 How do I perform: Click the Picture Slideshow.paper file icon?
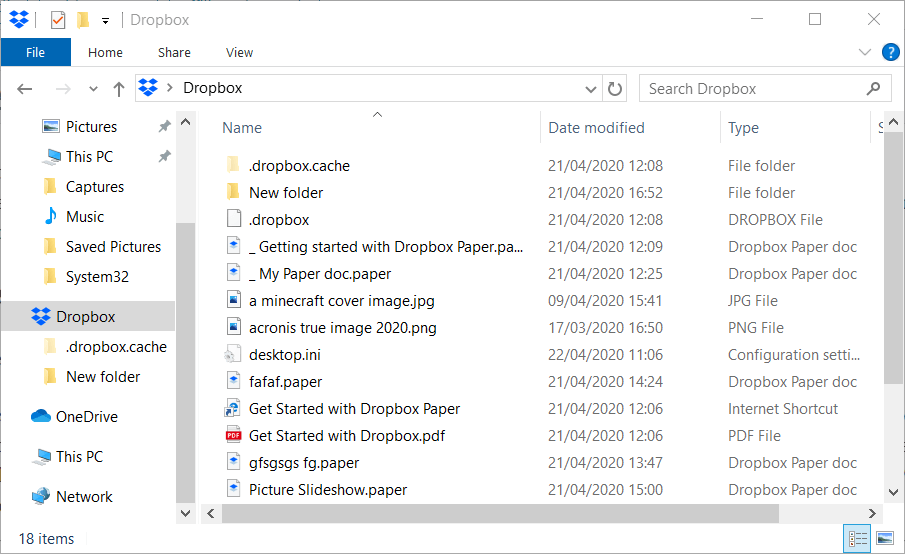(x=233, y=489)
